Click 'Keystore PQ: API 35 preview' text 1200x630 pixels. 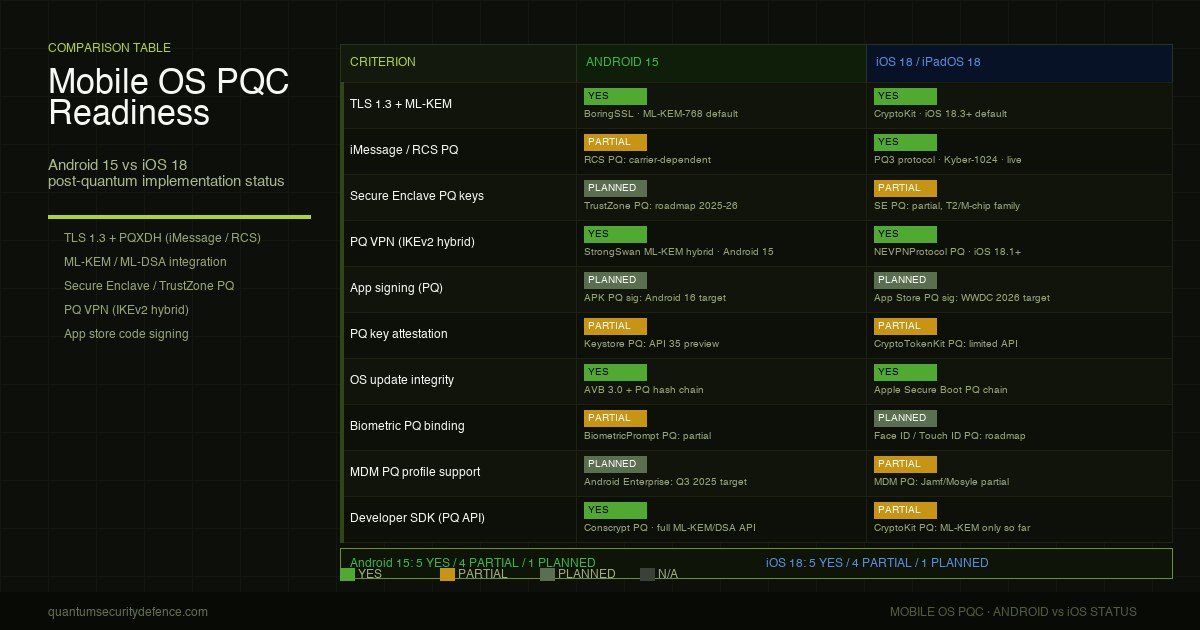point(651,344)
